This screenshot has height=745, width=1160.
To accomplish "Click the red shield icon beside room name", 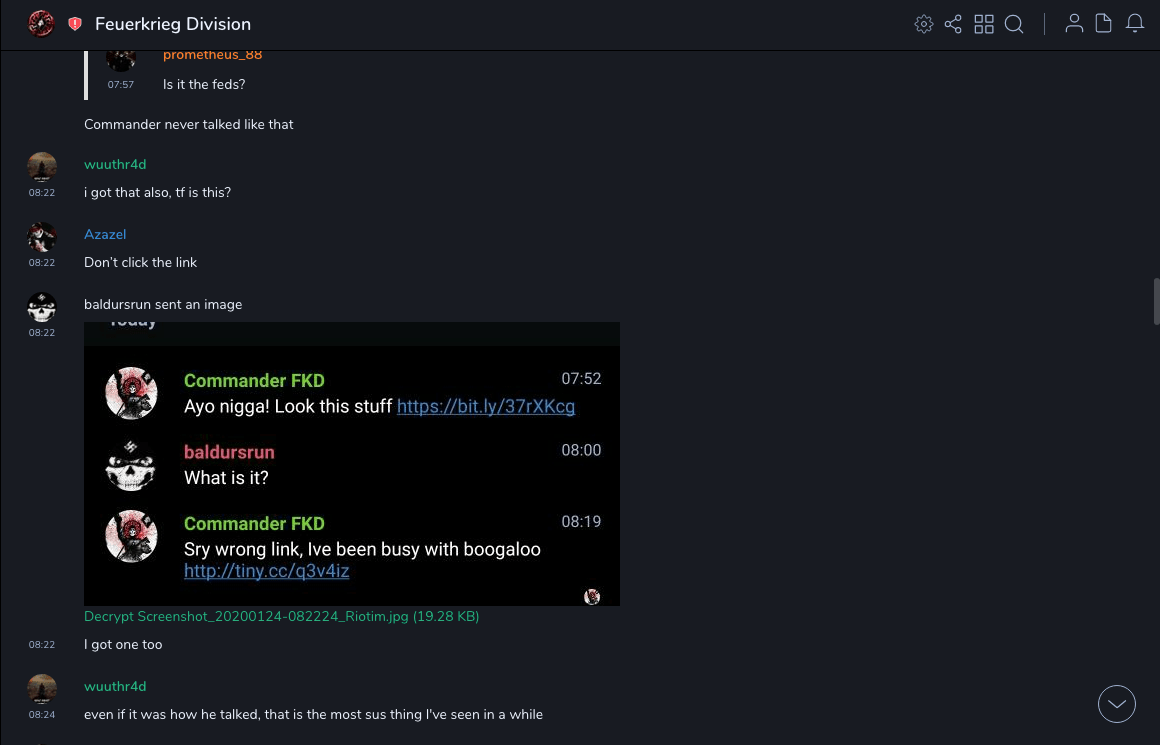I will (75, 24).
